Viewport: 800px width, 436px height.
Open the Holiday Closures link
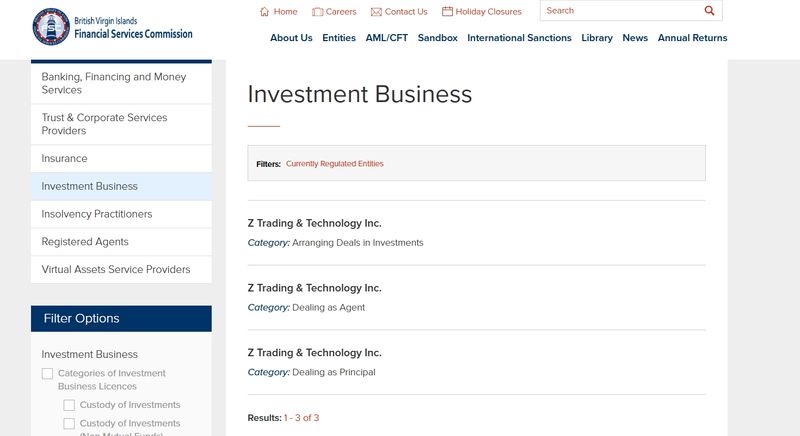coord(488,12)
